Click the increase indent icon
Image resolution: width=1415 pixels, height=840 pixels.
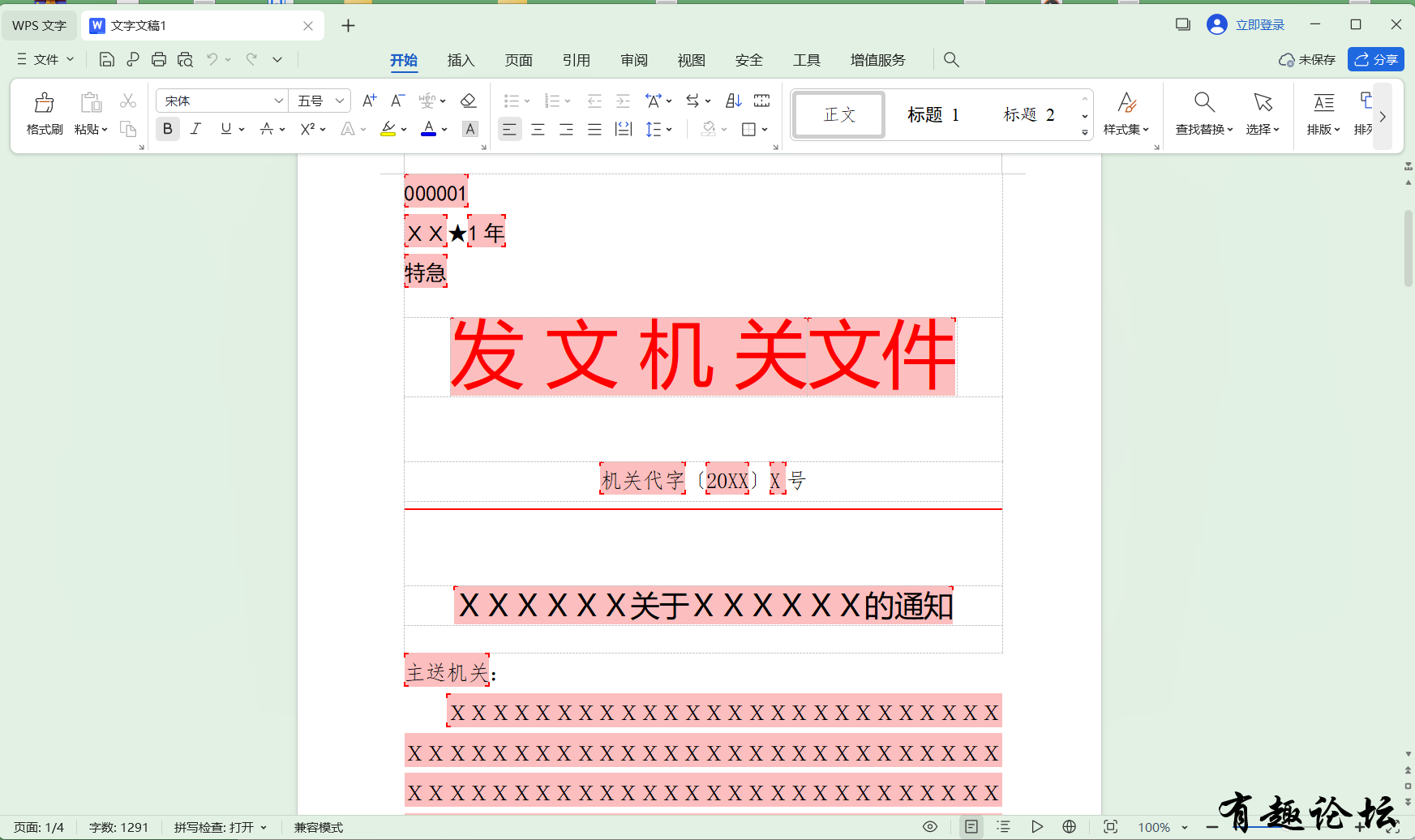623,101
